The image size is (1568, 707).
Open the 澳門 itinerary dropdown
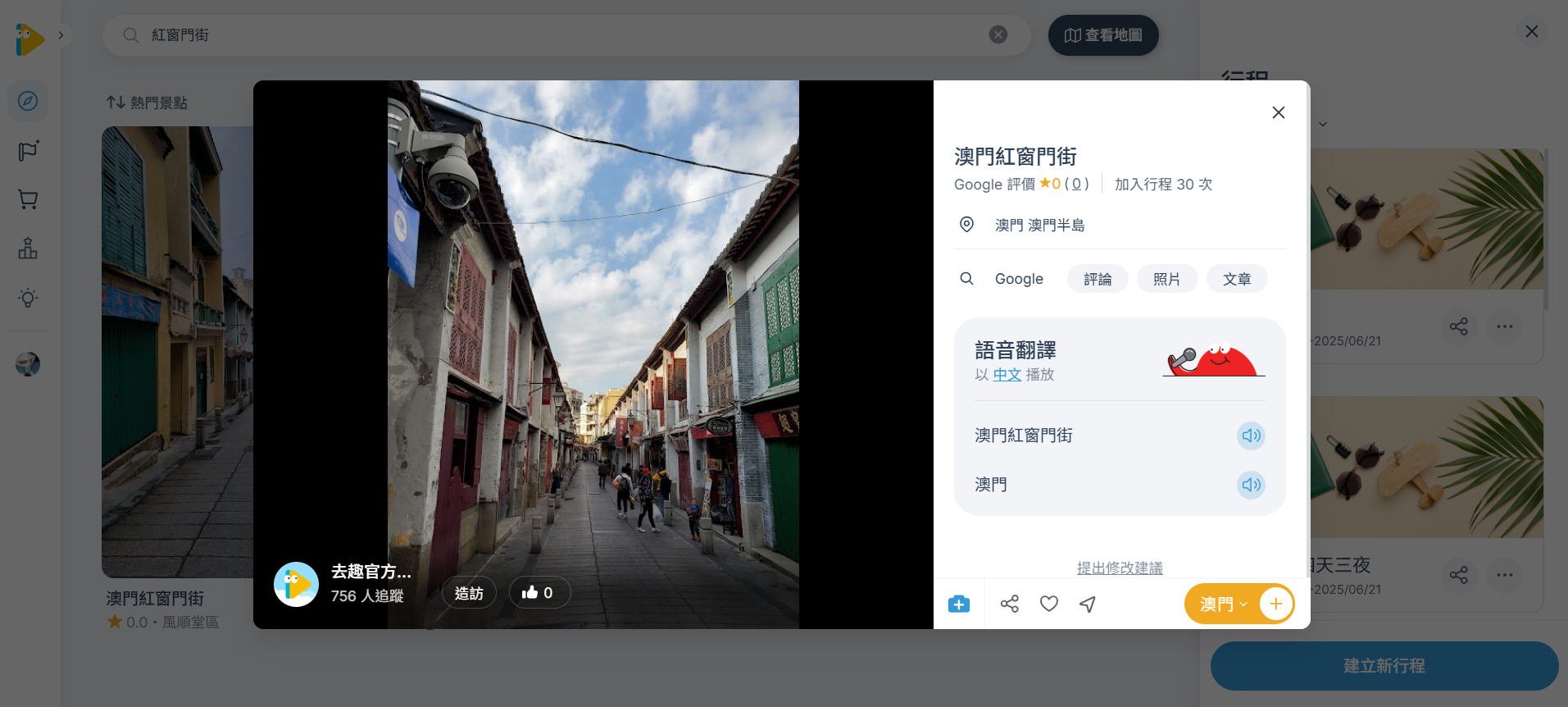[1222, 604]
